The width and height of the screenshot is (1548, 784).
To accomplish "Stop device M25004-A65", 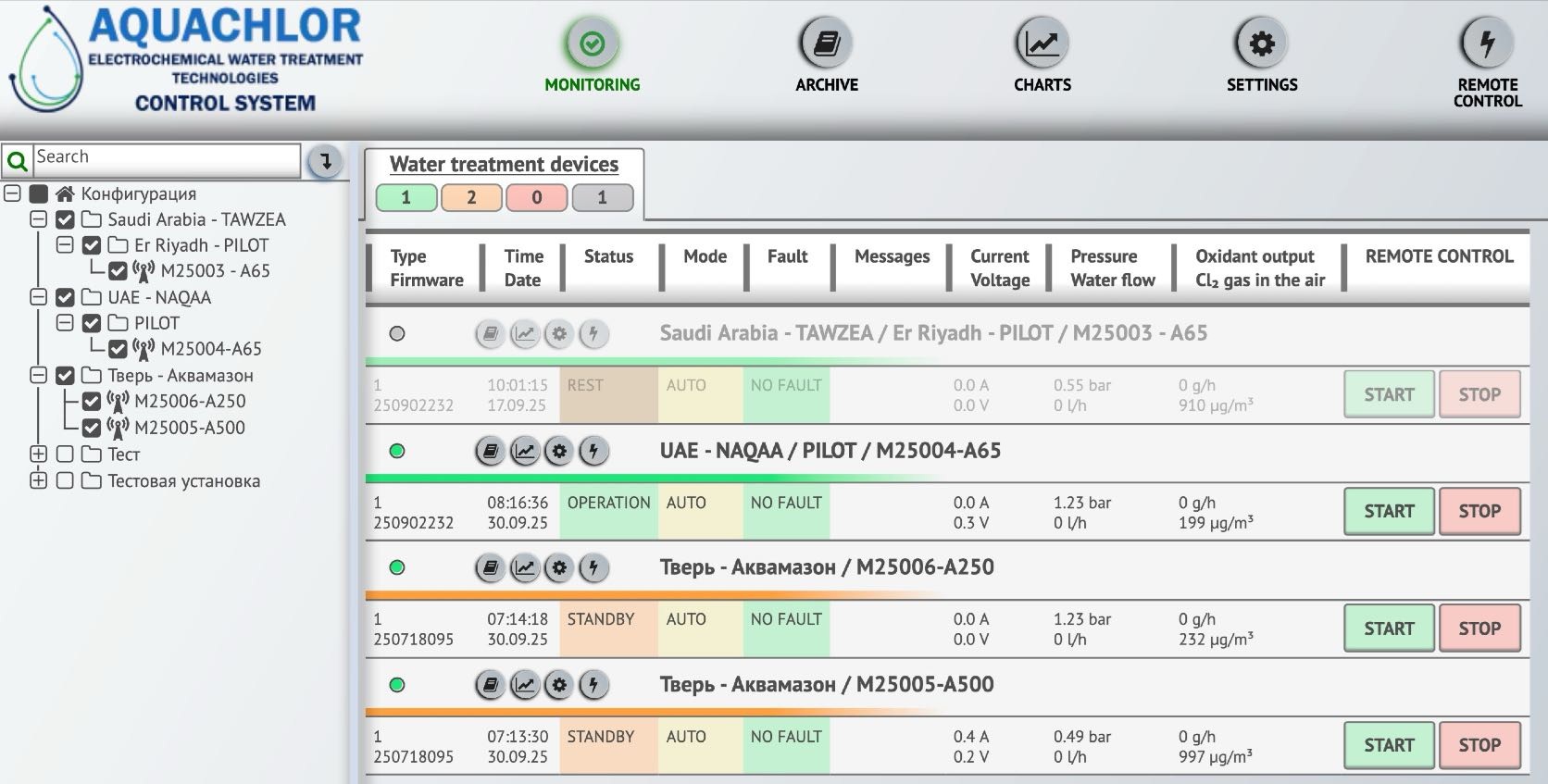I will [1479, 512].
